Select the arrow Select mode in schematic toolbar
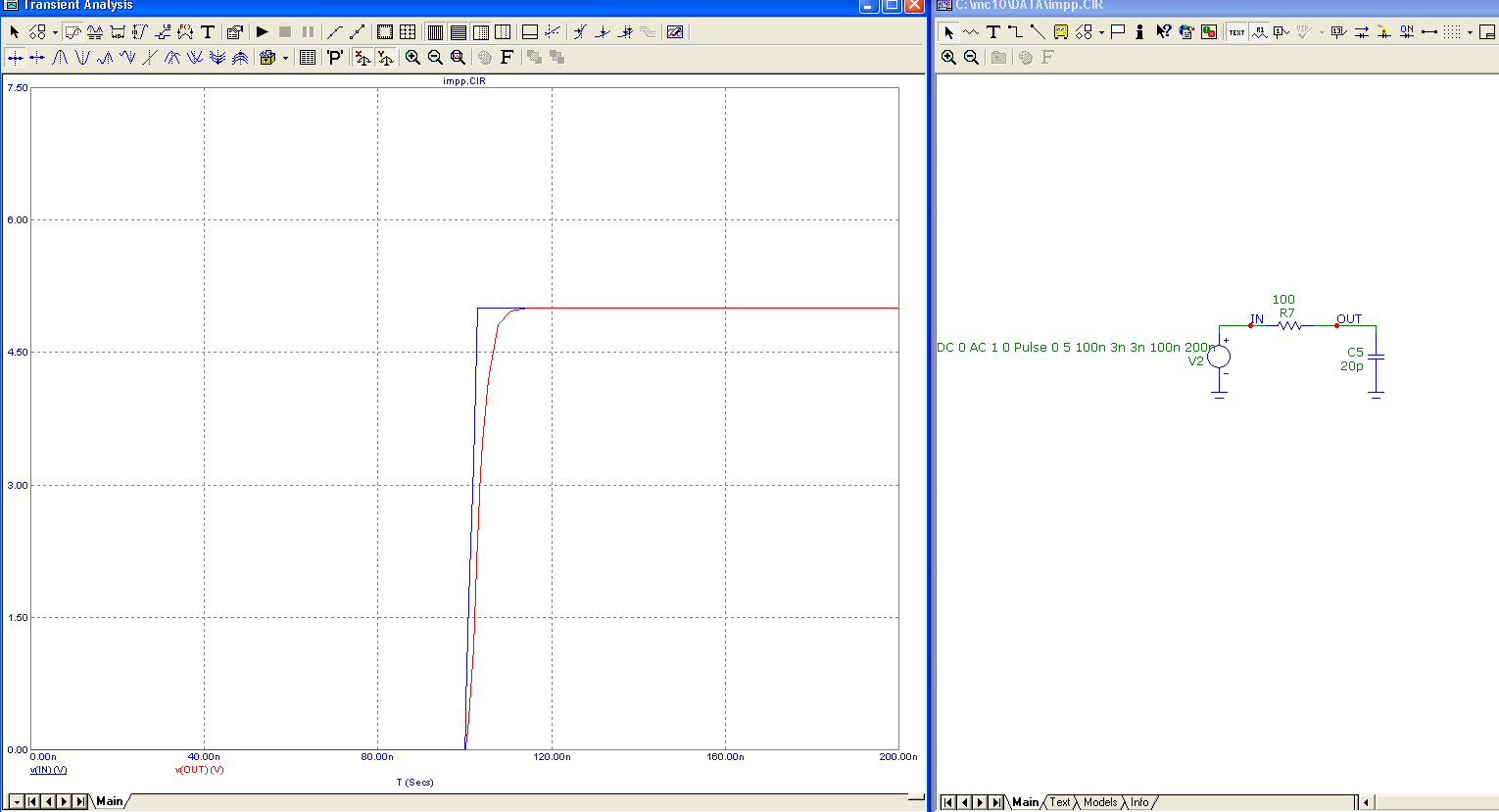Screen dimensions: 1499x812 pos(948,32)
